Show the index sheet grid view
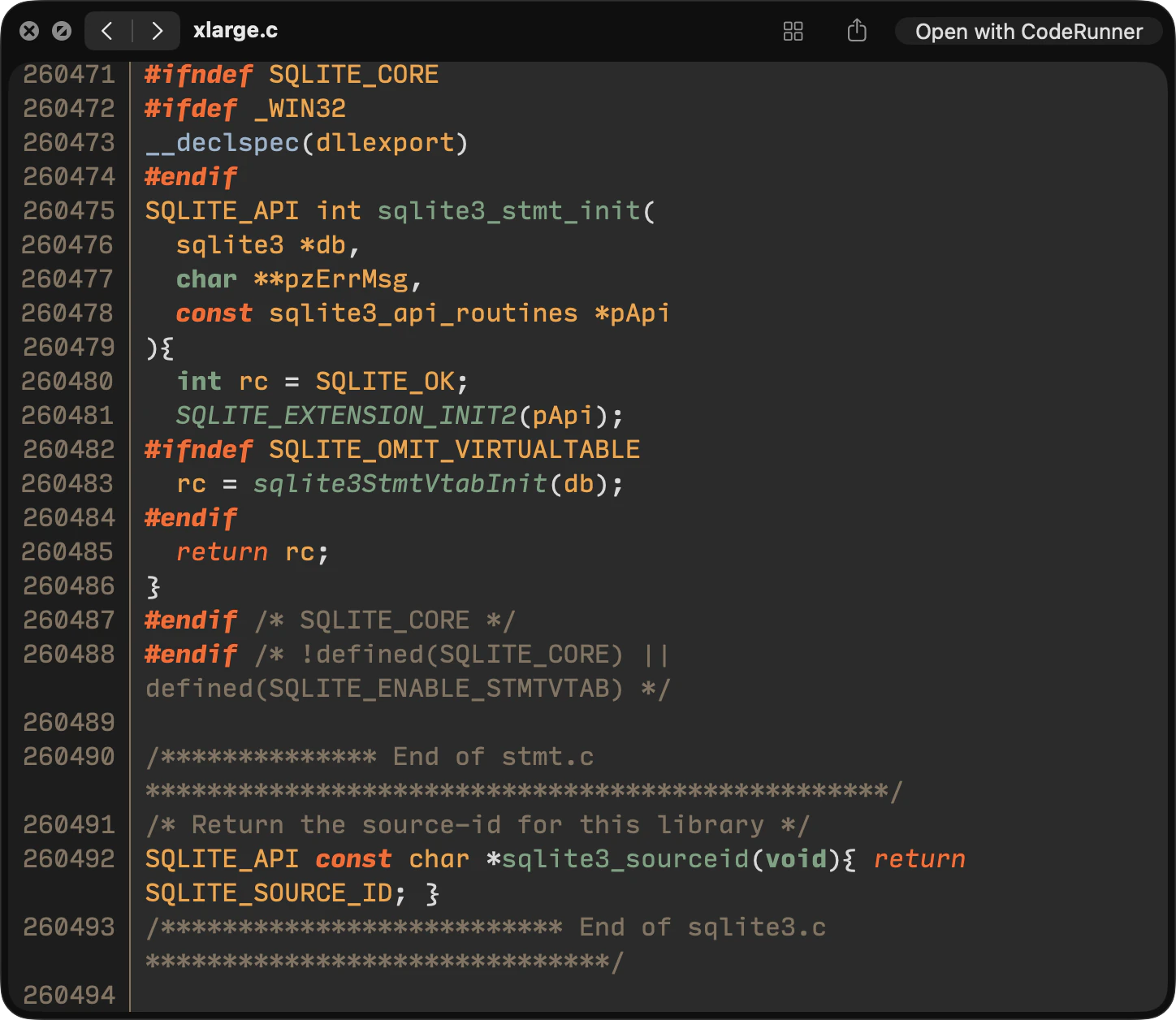 click(x=793, y=32)
